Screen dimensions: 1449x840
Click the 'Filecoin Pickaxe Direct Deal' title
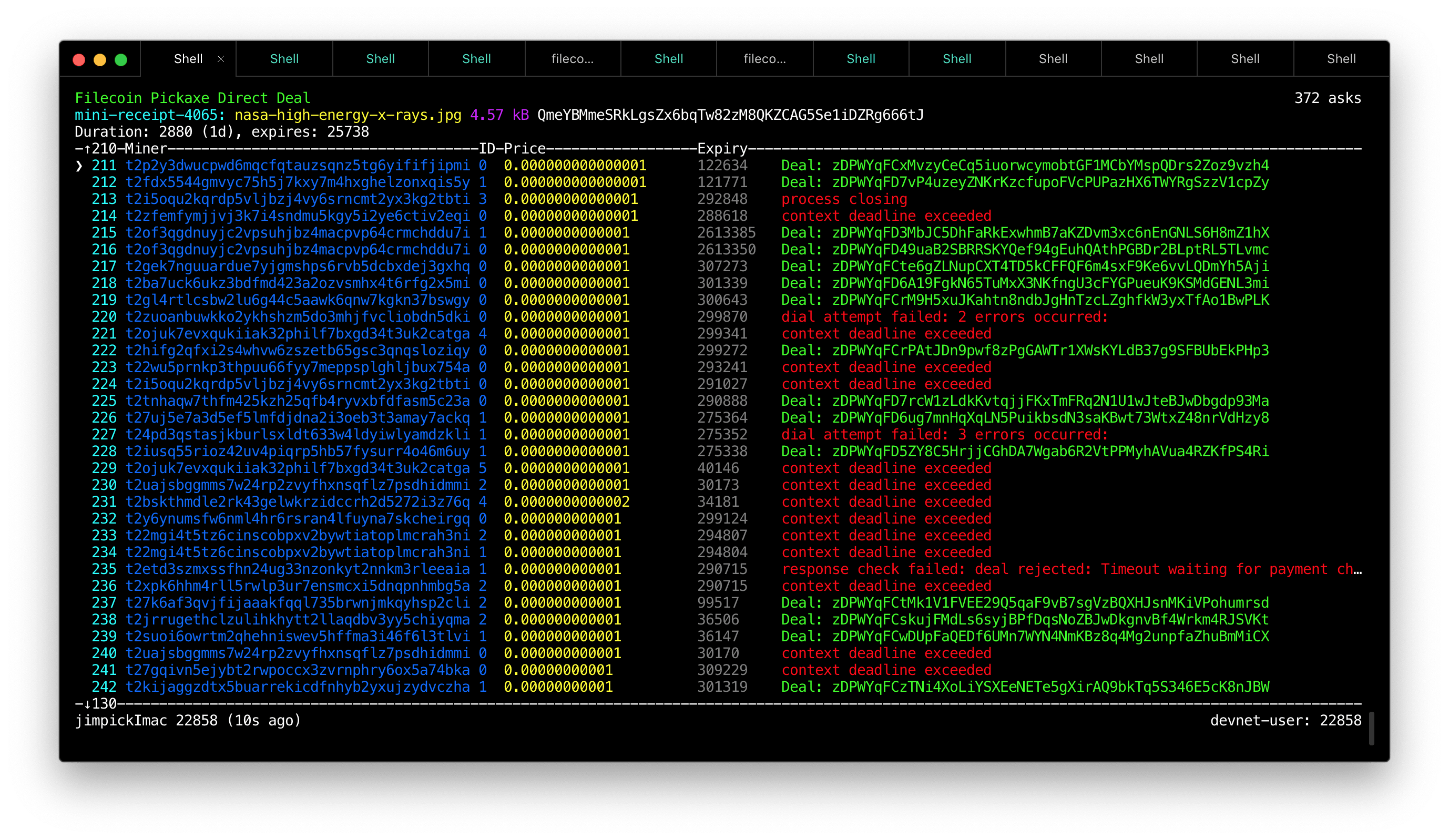click(192, 98)
